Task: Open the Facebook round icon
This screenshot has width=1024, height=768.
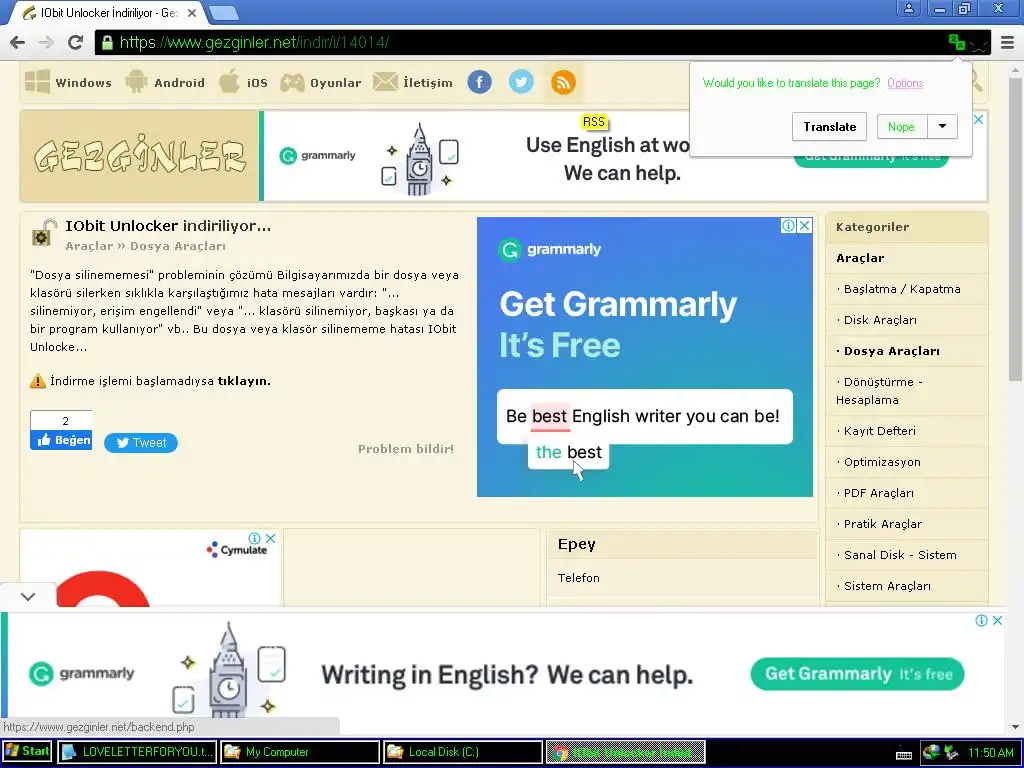Action: pos(479,82)
